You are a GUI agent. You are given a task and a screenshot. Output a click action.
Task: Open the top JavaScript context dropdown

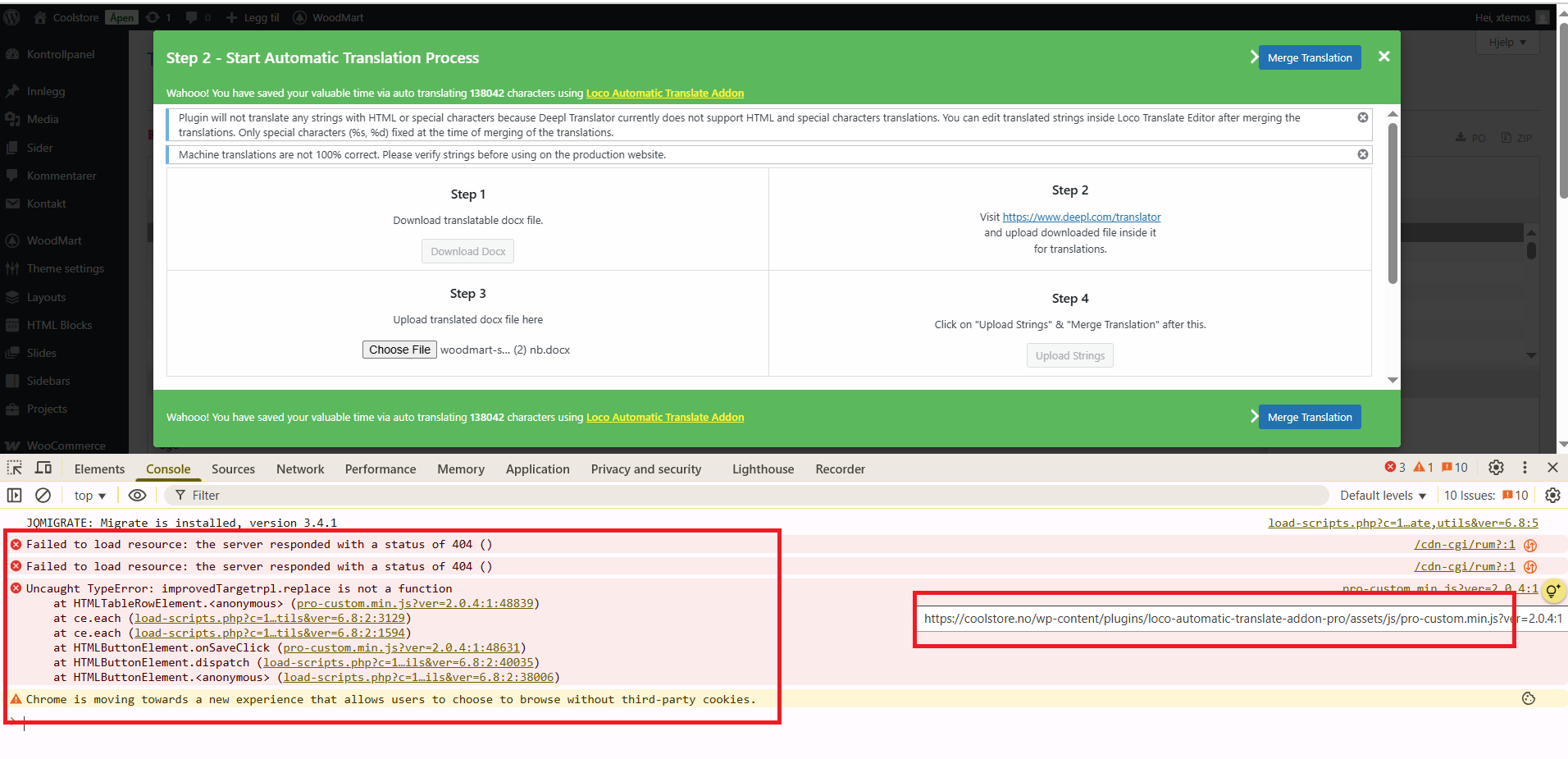pos(90,496)
